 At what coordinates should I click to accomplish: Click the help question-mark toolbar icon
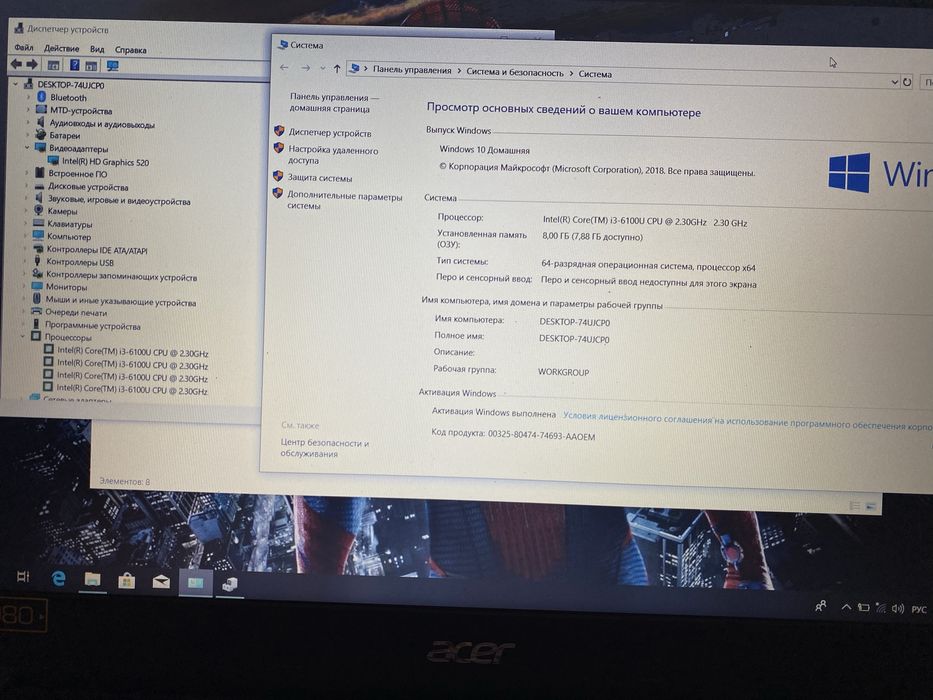pos(74,65)
